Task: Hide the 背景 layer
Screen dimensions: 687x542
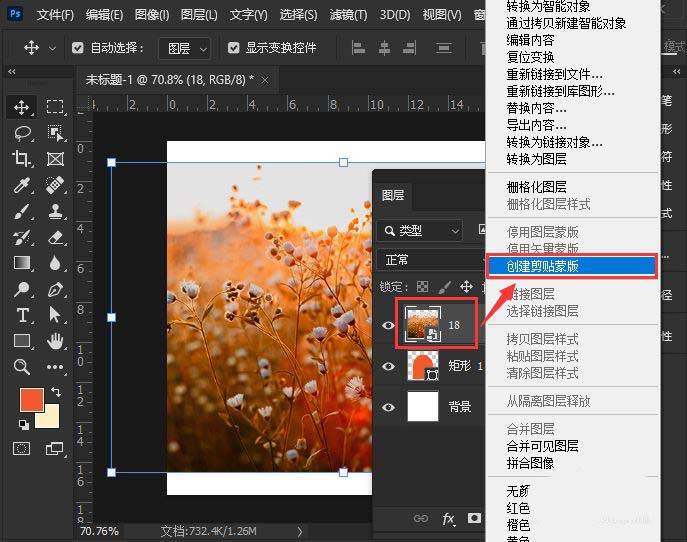Action: [x=388, y=407]
